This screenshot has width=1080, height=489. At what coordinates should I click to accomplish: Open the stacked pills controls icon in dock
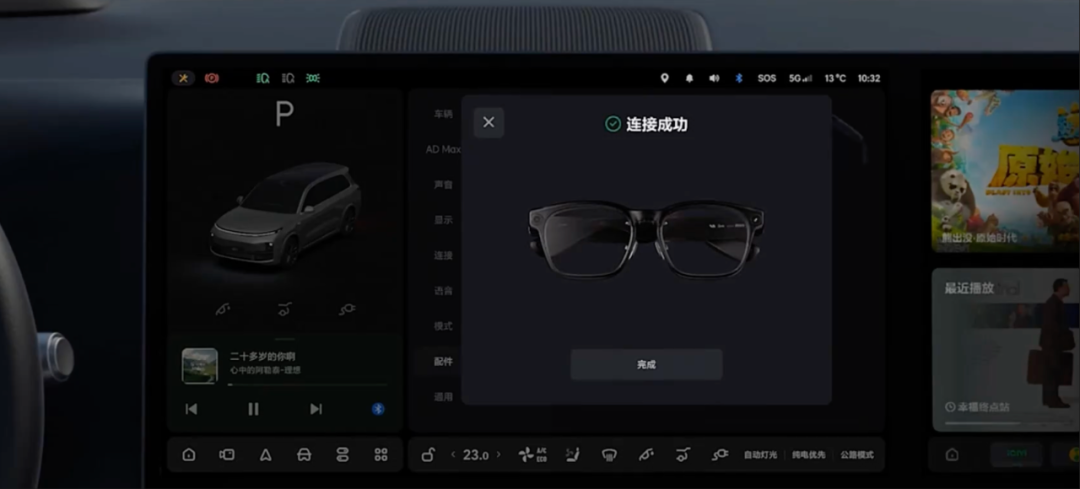[342, 455]
